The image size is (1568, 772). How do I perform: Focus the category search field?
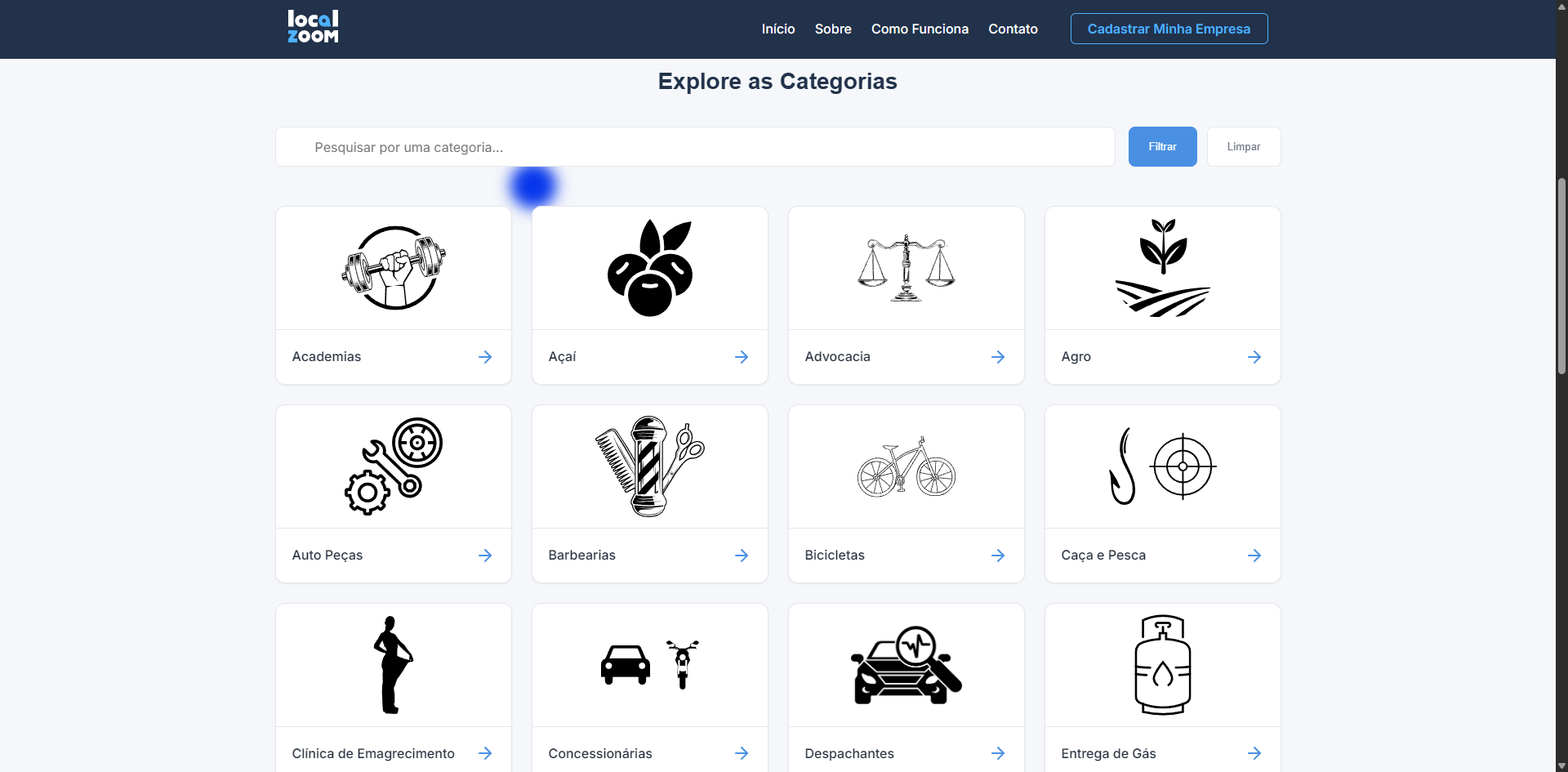695,147
